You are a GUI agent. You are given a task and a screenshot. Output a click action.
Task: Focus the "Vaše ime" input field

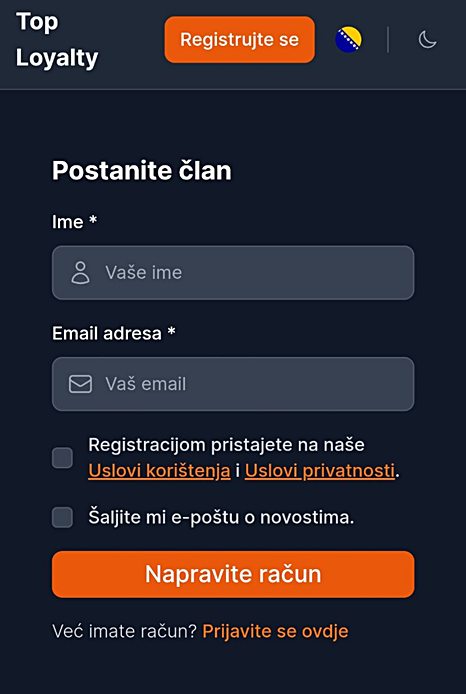(233, 273)
